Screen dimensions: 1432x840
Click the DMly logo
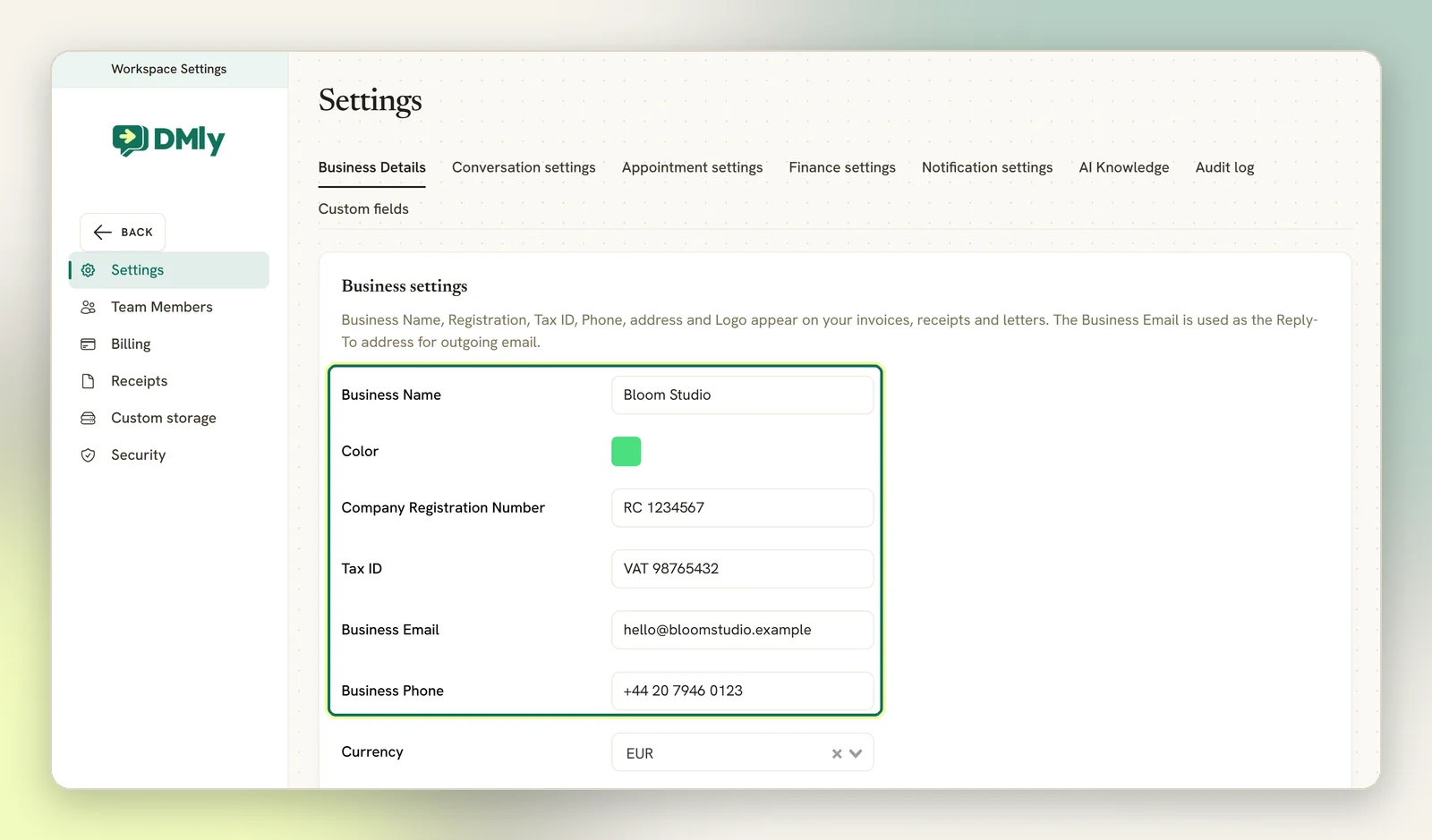pos(168,140)
